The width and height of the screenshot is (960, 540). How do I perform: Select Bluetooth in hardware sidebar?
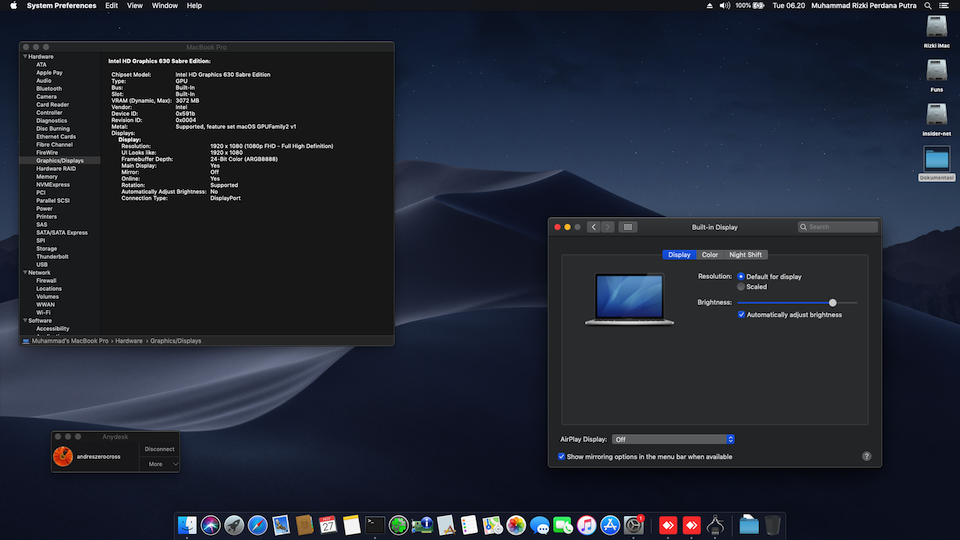48,89
